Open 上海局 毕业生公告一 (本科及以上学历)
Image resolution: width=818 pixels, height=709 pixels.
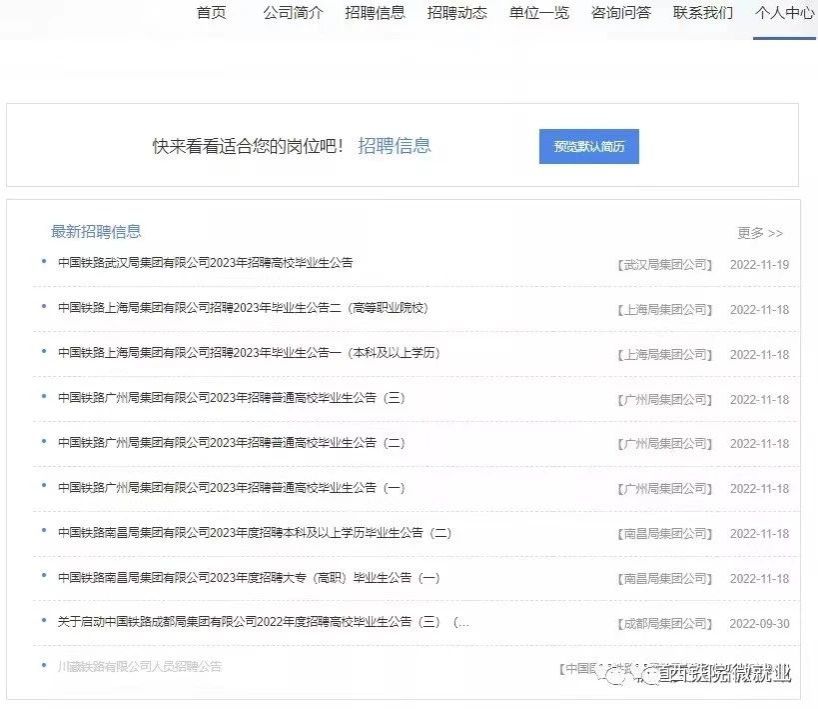[x=249, y=353]
